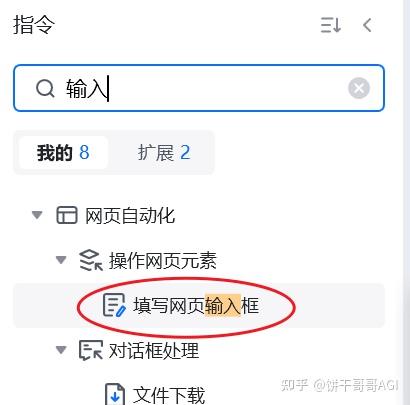The height and width of the screenshot is (405, 410).
Task: Click the 指令 panel title
Action: (34, 25)
